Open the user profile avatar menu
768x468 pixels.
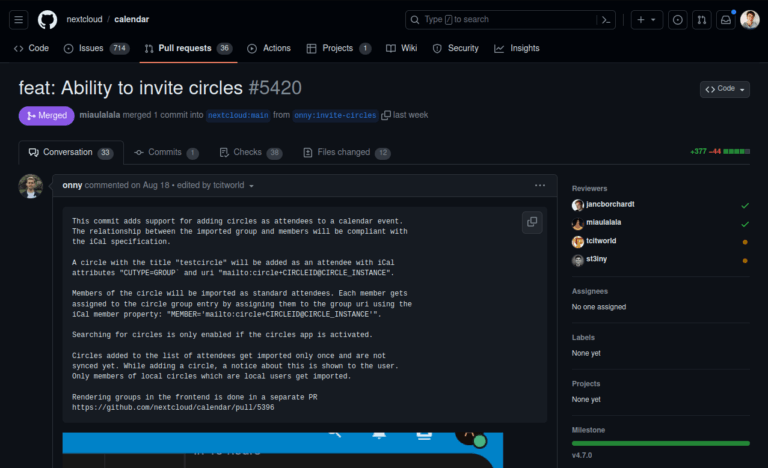[x=750, y=20]
